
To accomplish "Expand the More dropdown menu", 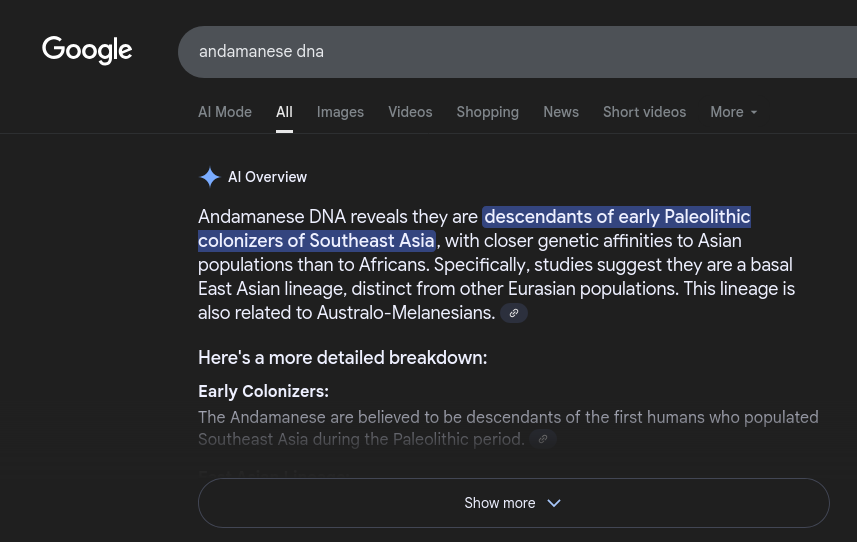I will click(733, 112).
